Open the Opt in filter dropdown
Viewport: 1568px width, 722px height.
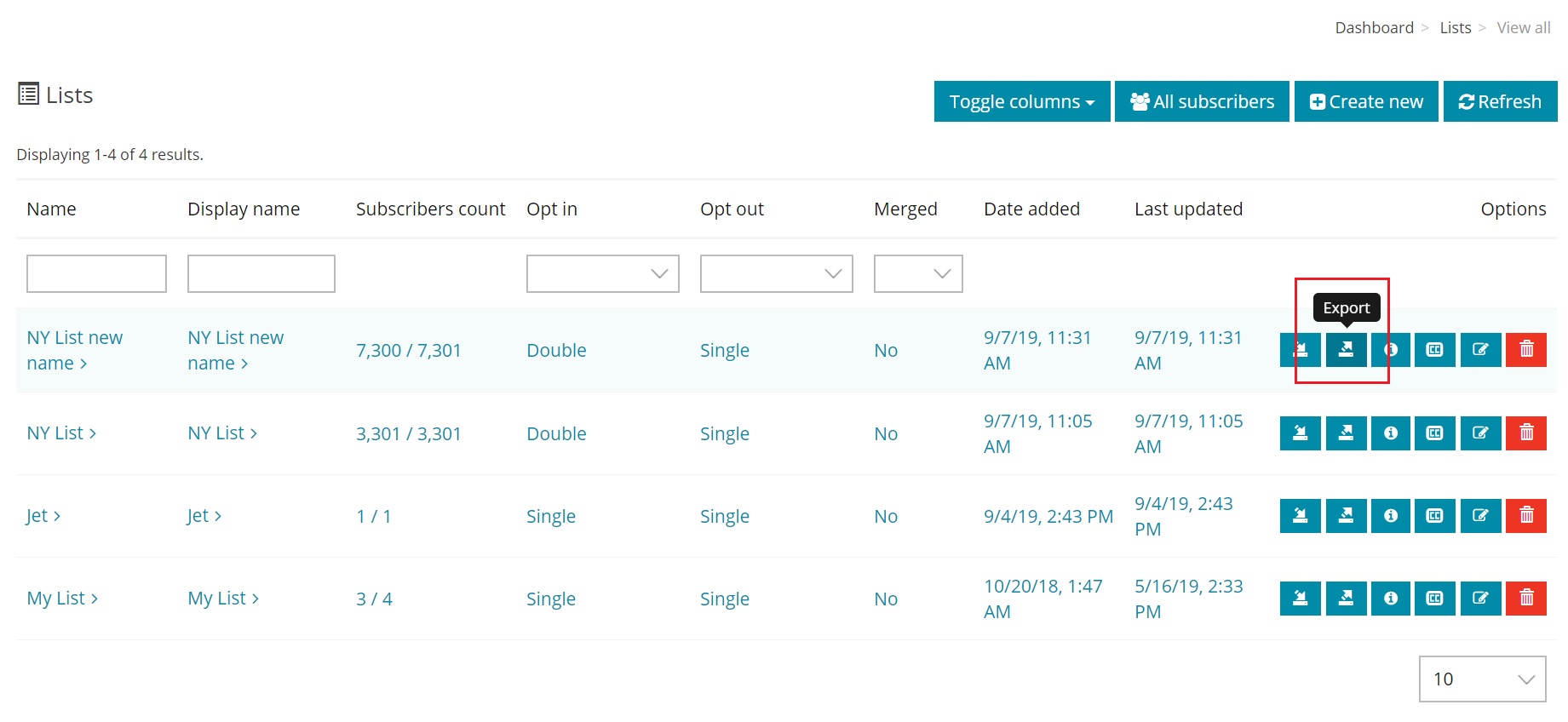(x=602, y=274)
